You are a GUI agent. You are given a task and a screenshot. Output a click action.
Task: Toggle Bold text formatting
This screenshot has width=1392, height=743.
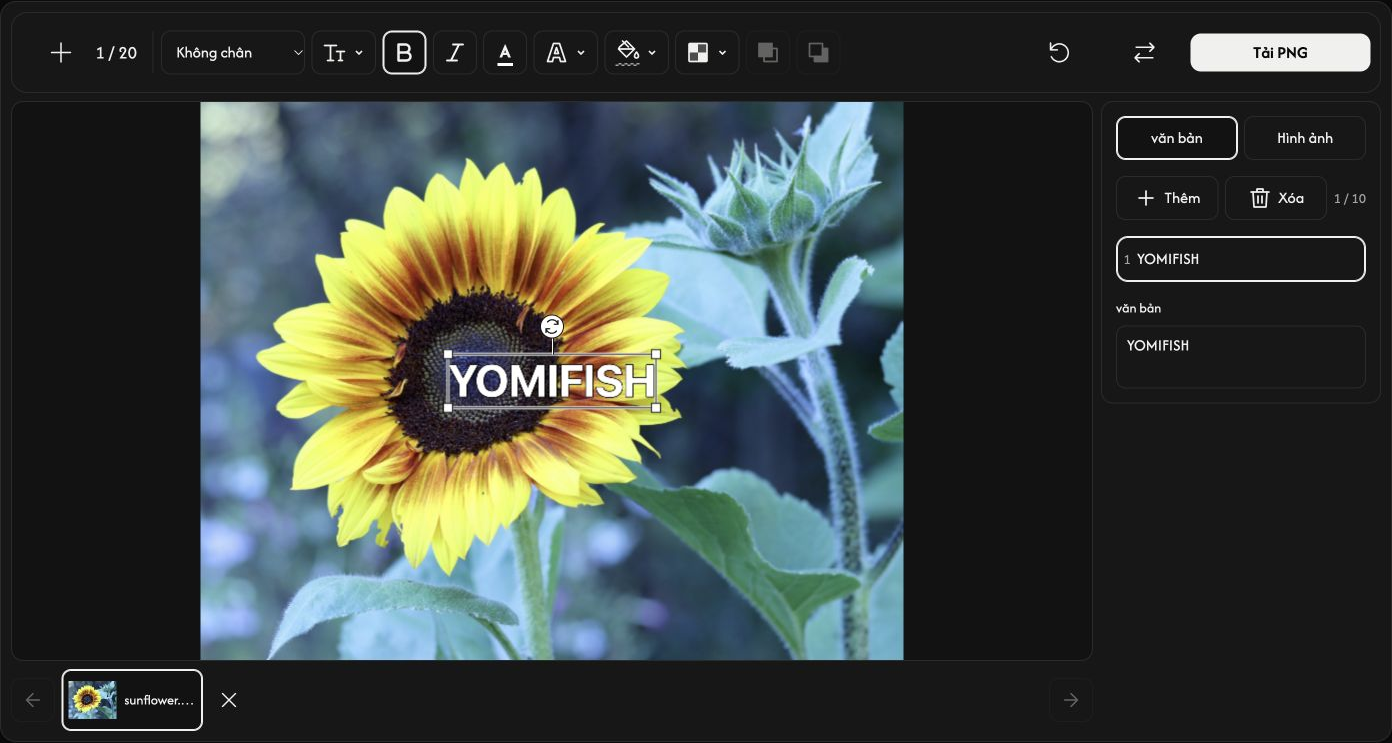404,53
